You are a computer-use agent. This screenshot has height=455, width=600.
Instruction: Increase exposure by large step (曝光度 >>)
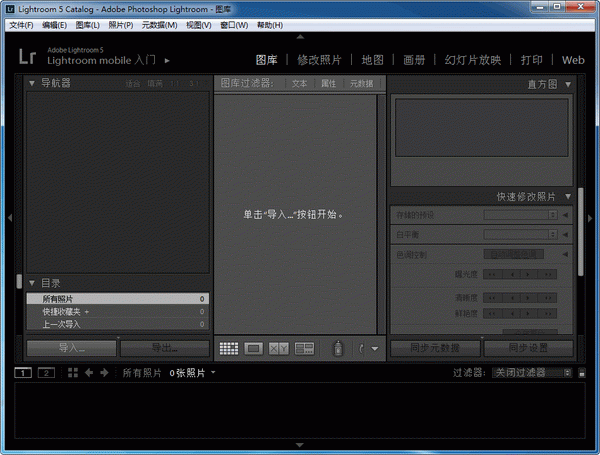pos(547,274)
